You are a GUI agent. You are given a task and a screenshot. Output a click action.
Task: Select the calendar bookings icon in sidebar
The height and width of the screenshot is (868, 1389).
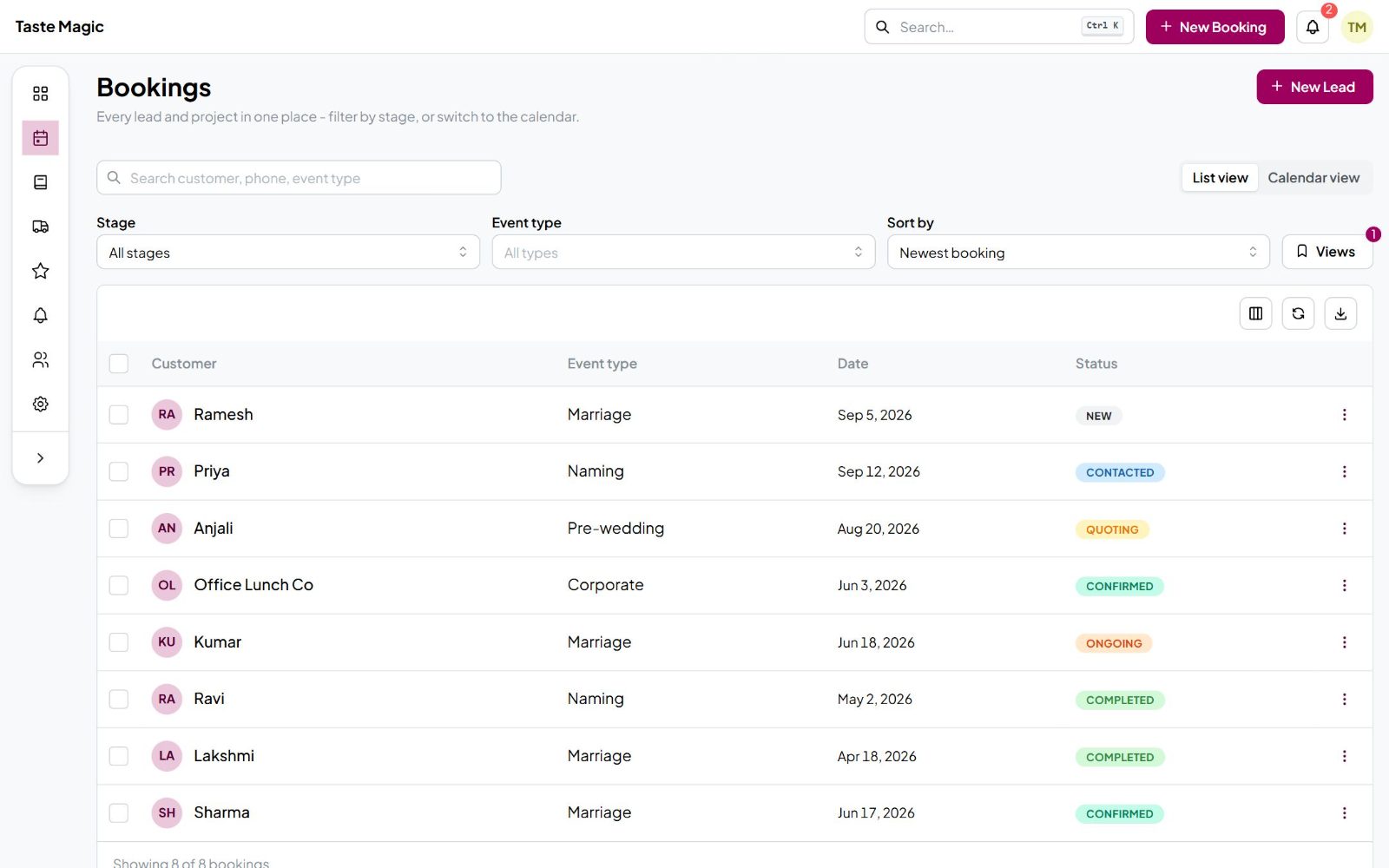click(40, 138)
